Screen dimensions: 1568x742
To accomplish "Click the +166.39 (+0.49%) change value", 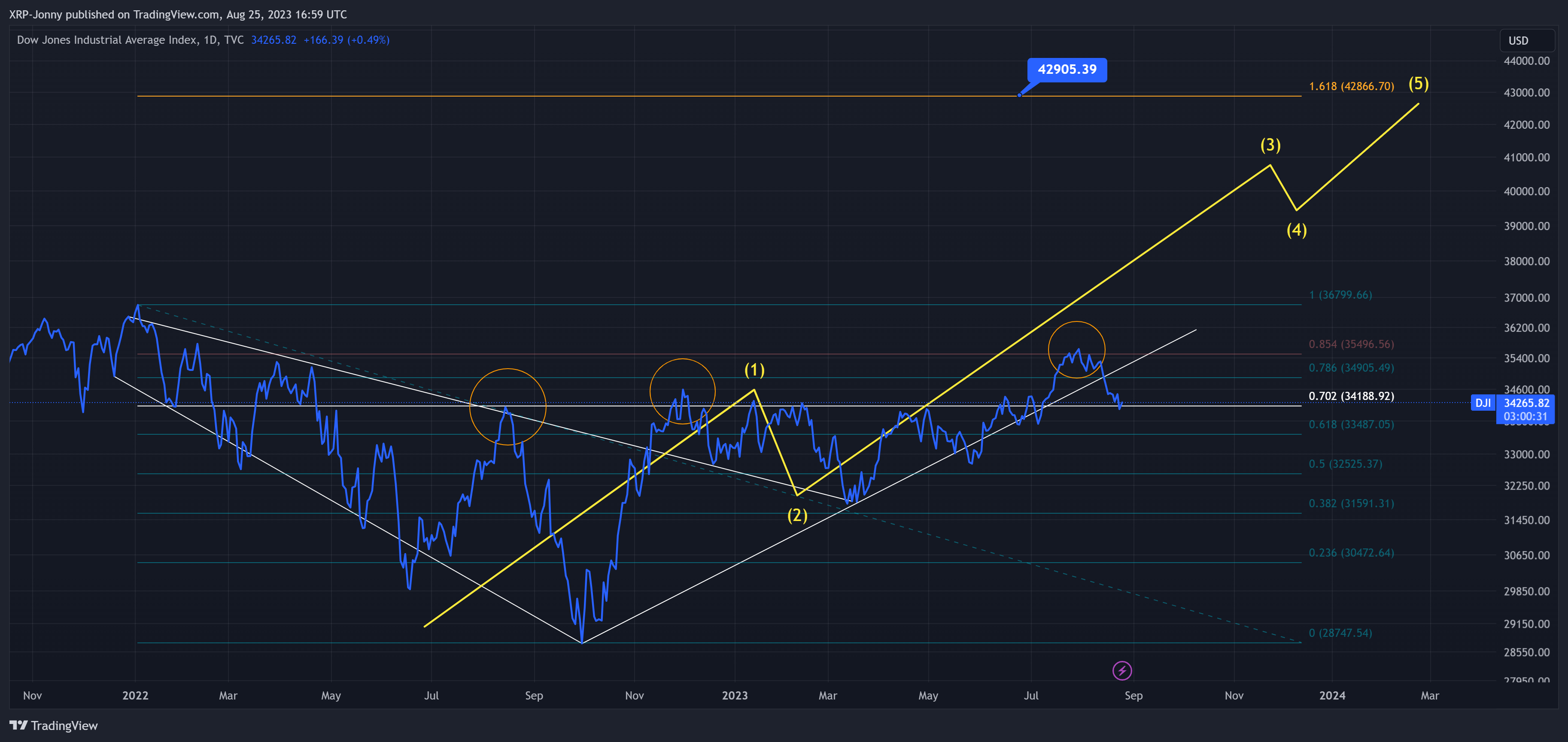I will [x=346, y=40].
